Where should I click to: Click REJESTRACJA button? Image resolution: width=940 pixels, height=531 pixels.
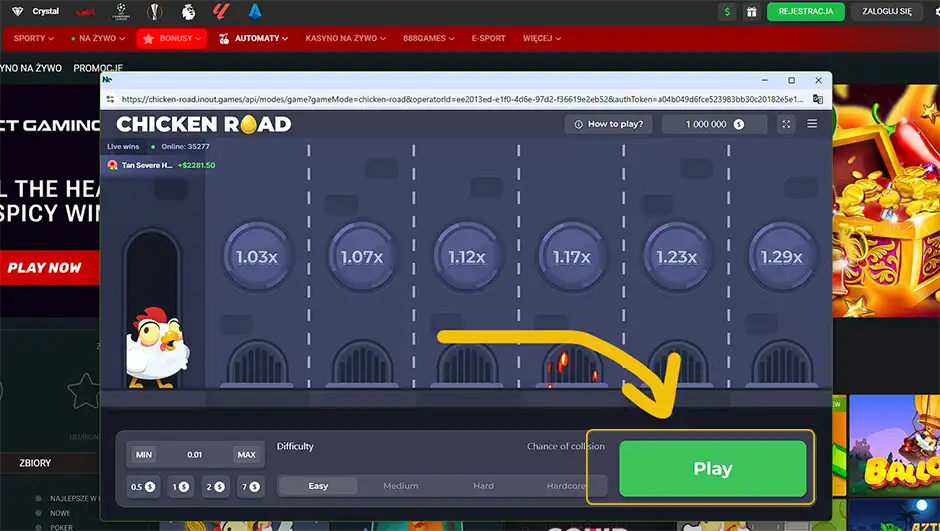(806, 11)
